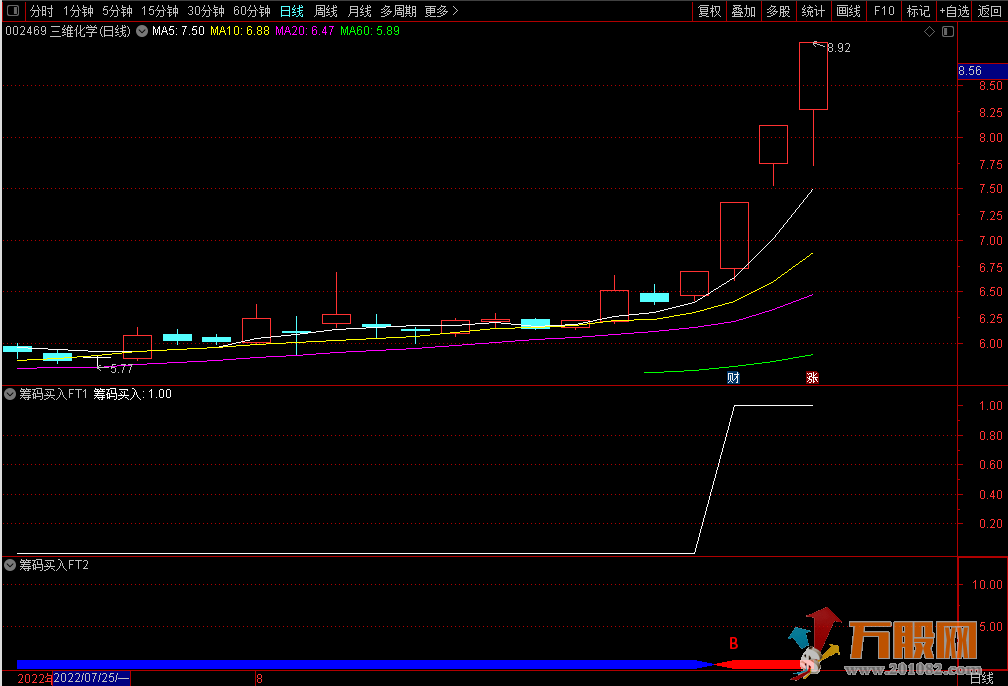Switch to the 周线 weekly tab
The width and height of the screenshot is (1008, 686).
tap(326, 12)
